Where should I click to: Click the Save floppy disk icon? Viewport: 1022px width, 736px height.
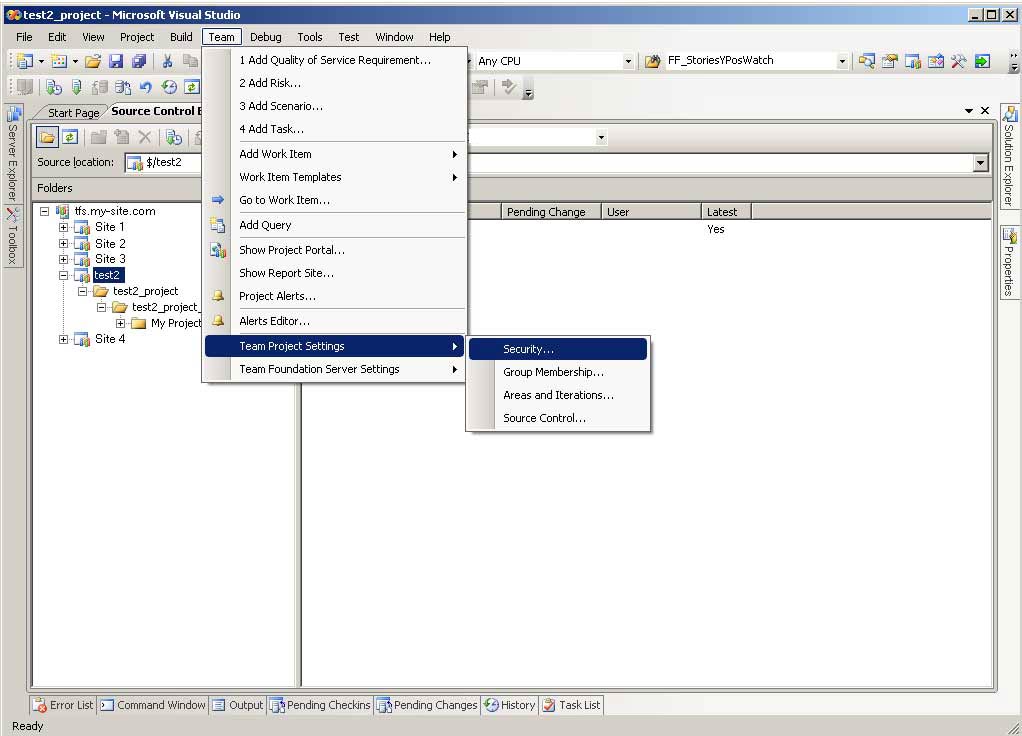click(x=116, y=61)
